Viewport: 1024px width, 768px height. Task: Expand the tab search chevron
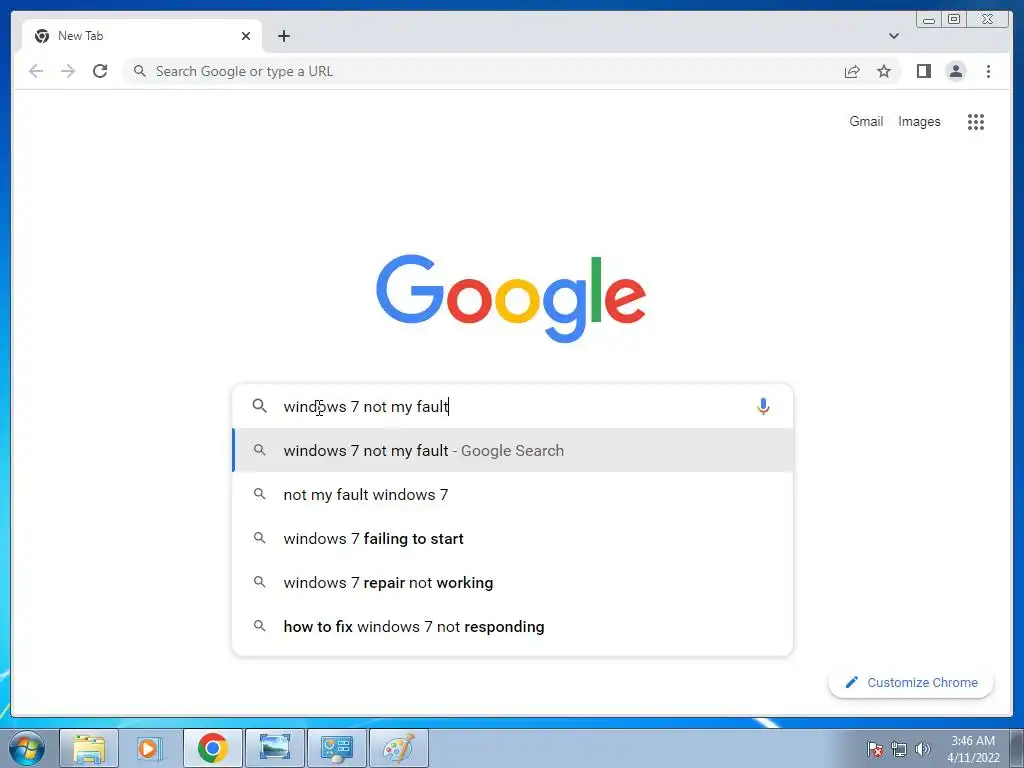(893, 36)
